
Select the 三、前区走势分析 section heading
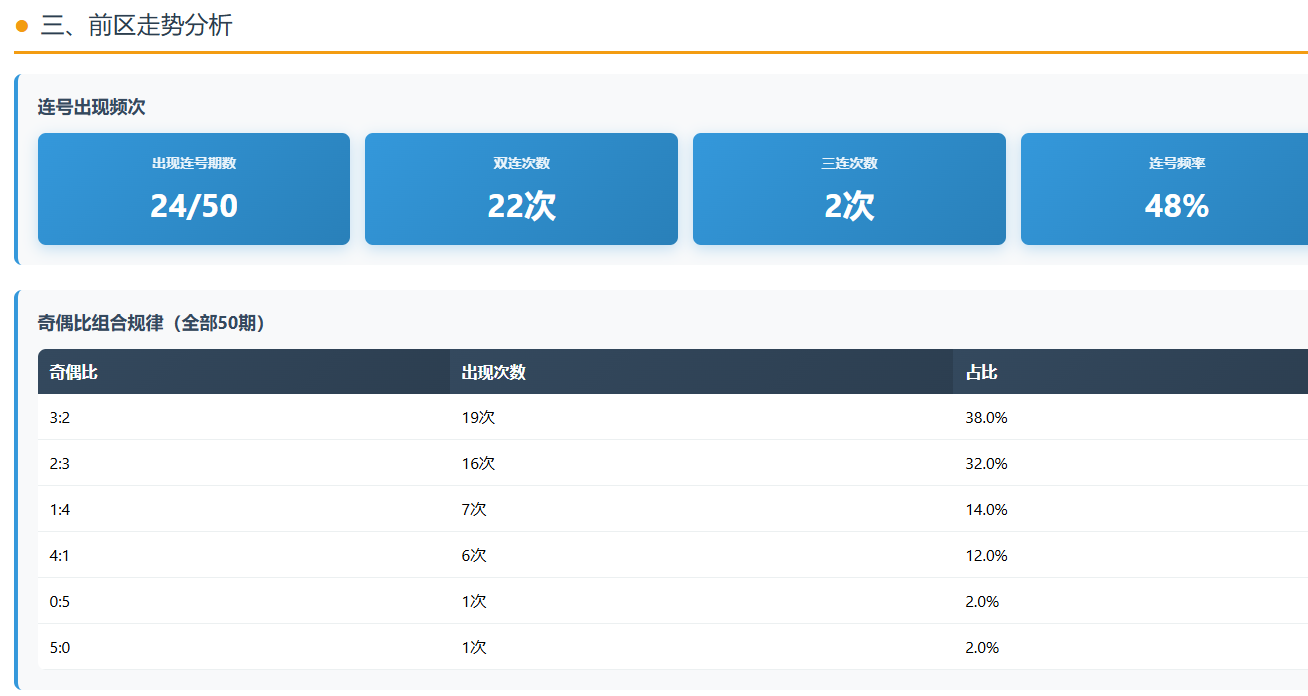coord(136,26)
